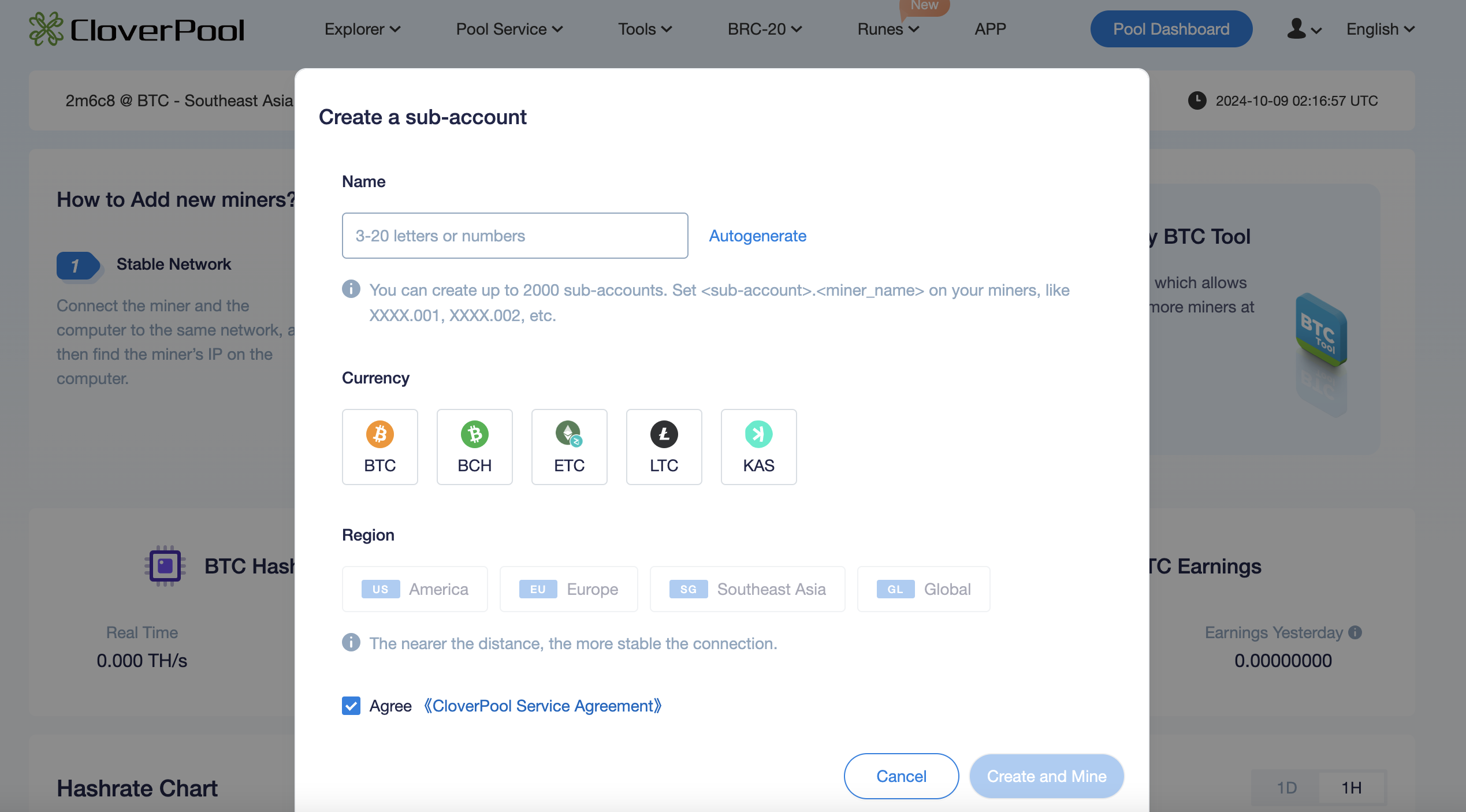1466x812 pixels.
Task: Expand the Explorer dropdown menu
Action: point(362,28)
